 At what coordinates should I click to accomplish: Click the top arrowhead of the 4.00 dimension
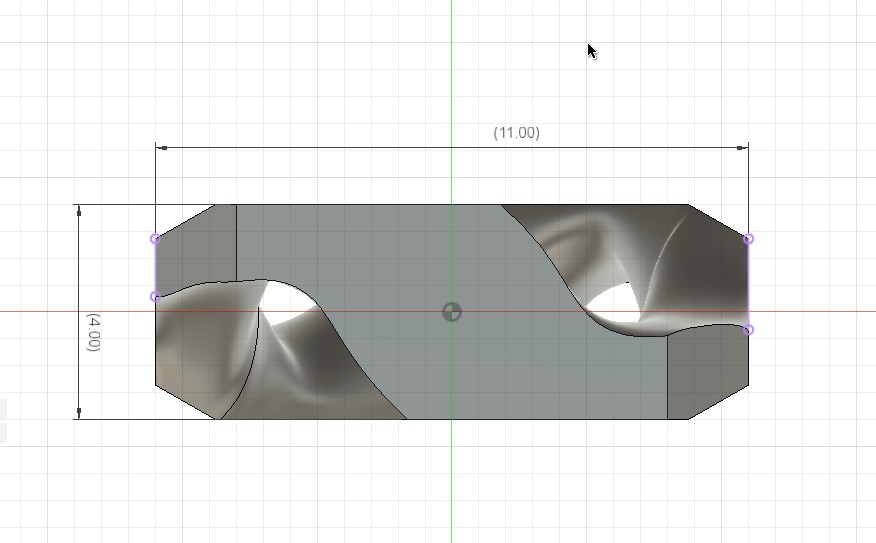[x=79, y=211]
